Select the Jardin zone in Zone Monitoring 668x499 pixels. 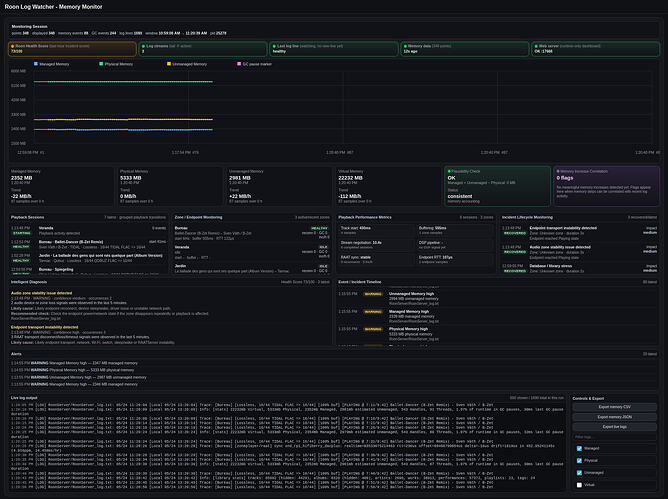click(251, 268)
